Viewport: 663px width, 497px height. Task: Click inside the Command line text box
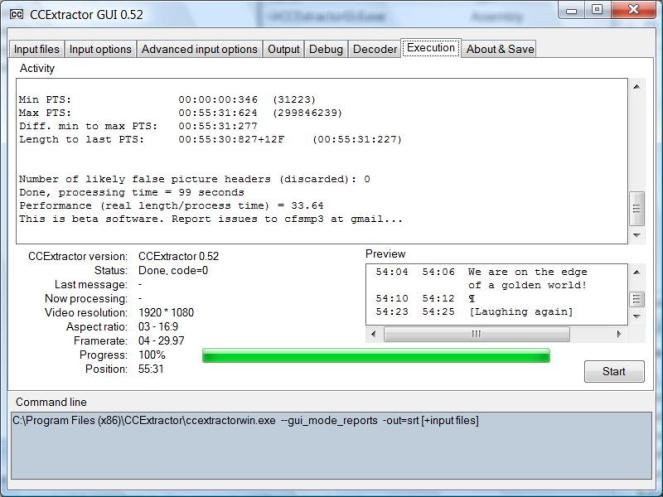[x=331, y=446]
